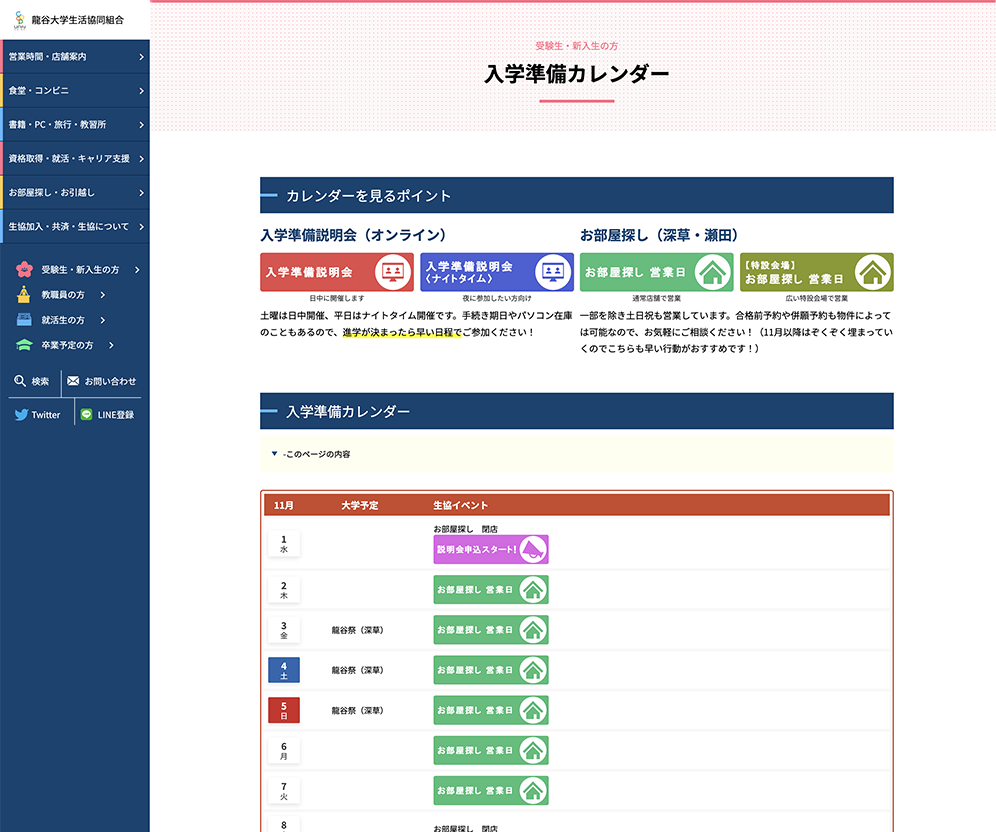This screenshot has height=832, width=996.
Task: Click お部屋探し 営業日 banner for Nov 4
Action: [x=491, y=670]
